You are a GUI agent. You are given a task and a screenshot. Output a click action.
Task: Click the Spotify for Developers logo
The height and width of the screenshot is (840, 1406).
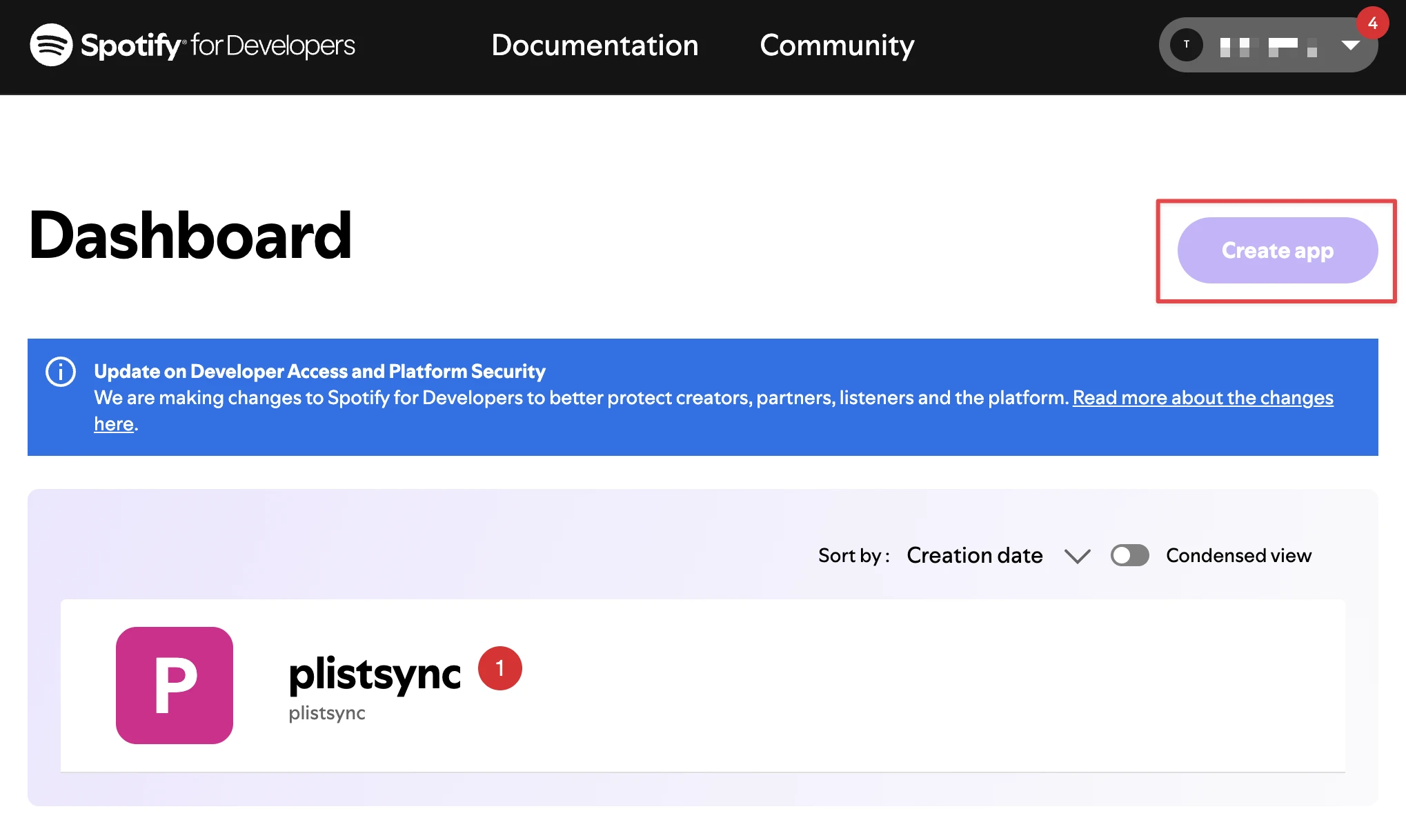192,46
